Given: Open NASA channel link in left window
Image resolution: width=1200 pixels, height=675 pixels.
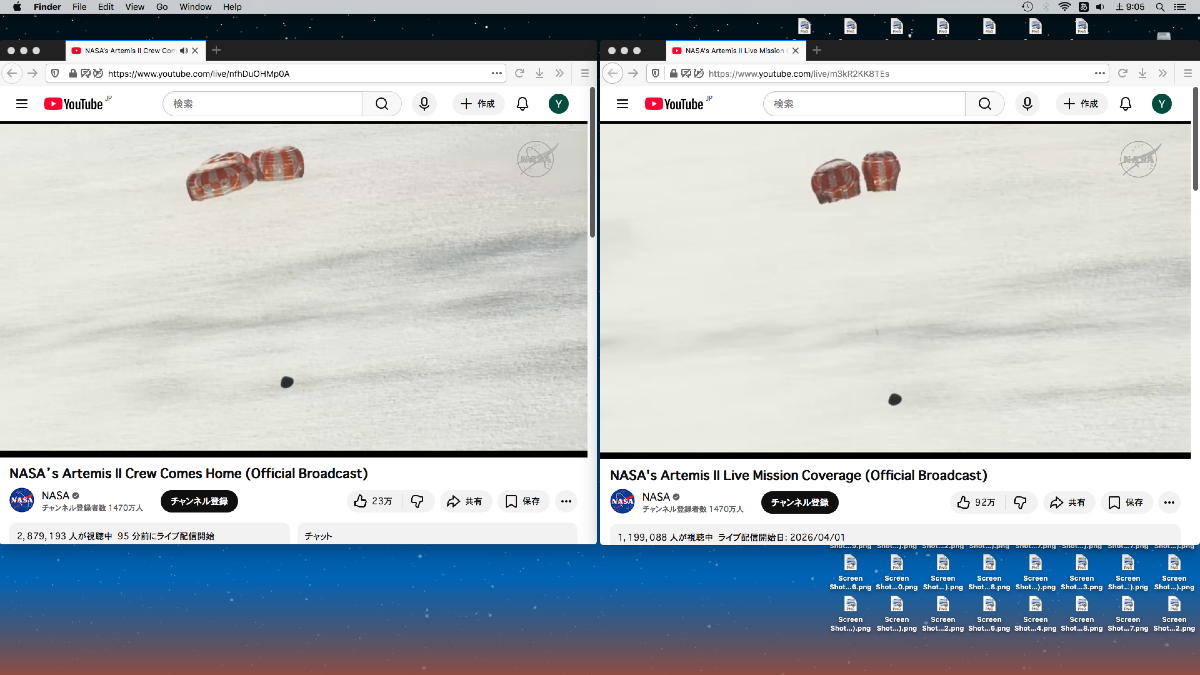Looking at the screenshot, I should (55, 495).
